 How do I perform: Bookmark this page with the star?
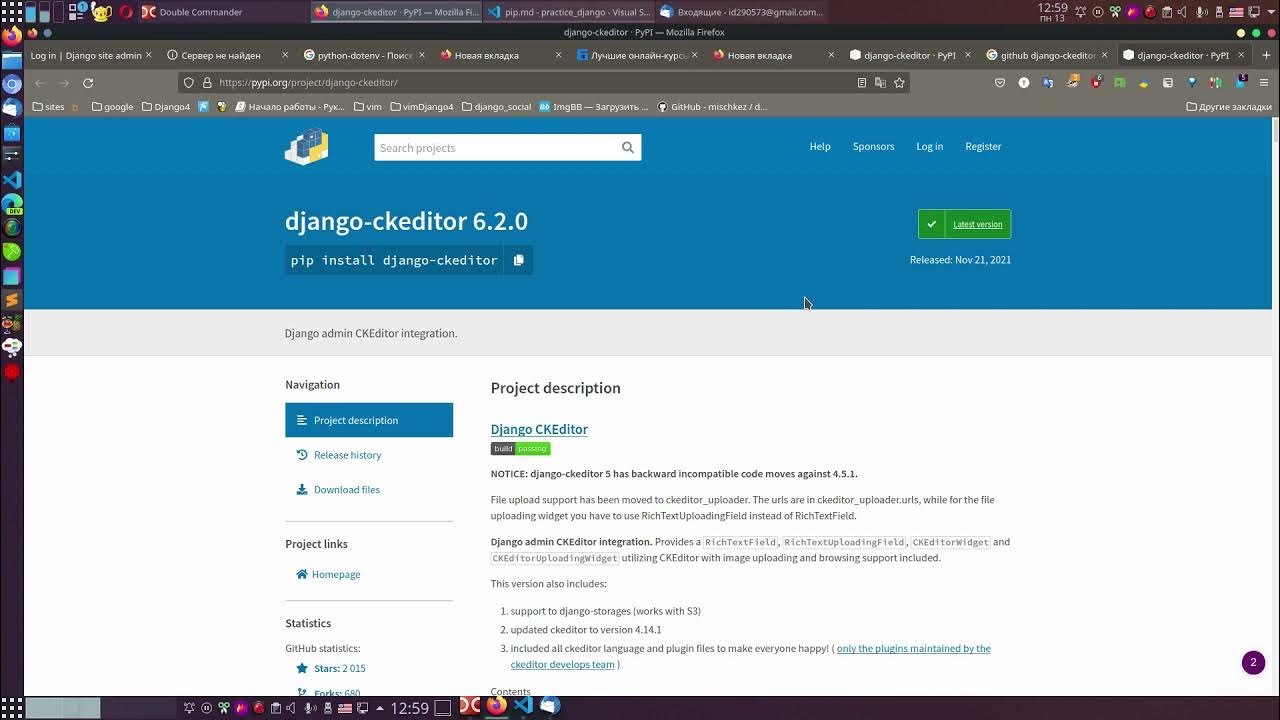click(899, 83)
